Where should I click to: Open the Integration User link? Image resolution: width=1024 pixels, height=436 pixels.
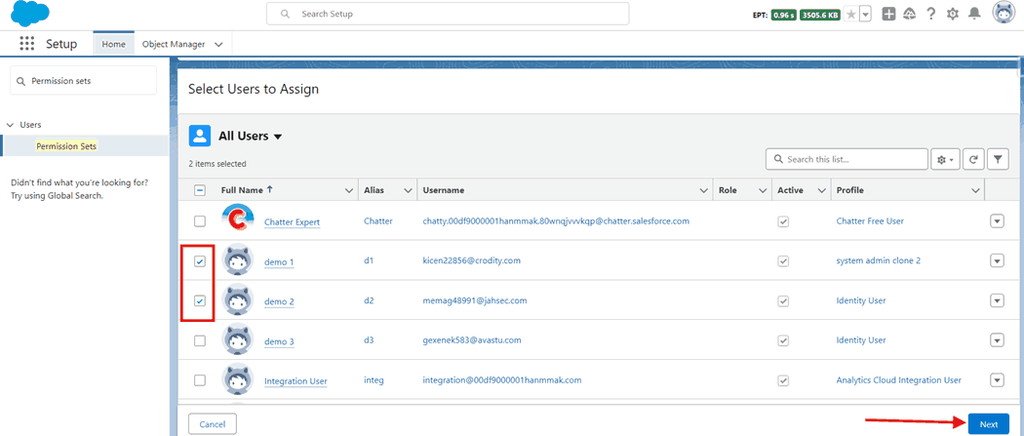pyautogui.click(x=295, y=381)
